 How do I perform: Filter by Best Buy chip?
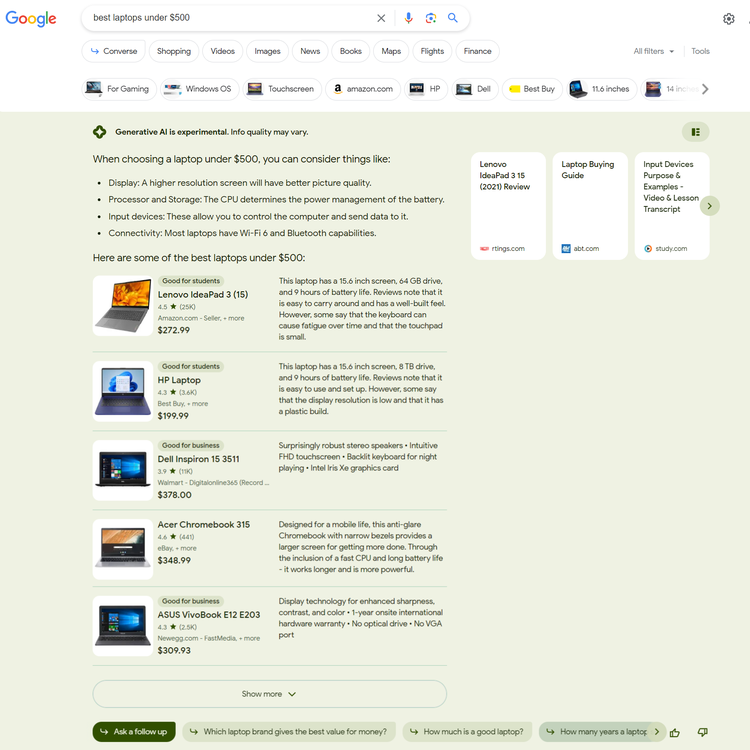coord(532,89)
